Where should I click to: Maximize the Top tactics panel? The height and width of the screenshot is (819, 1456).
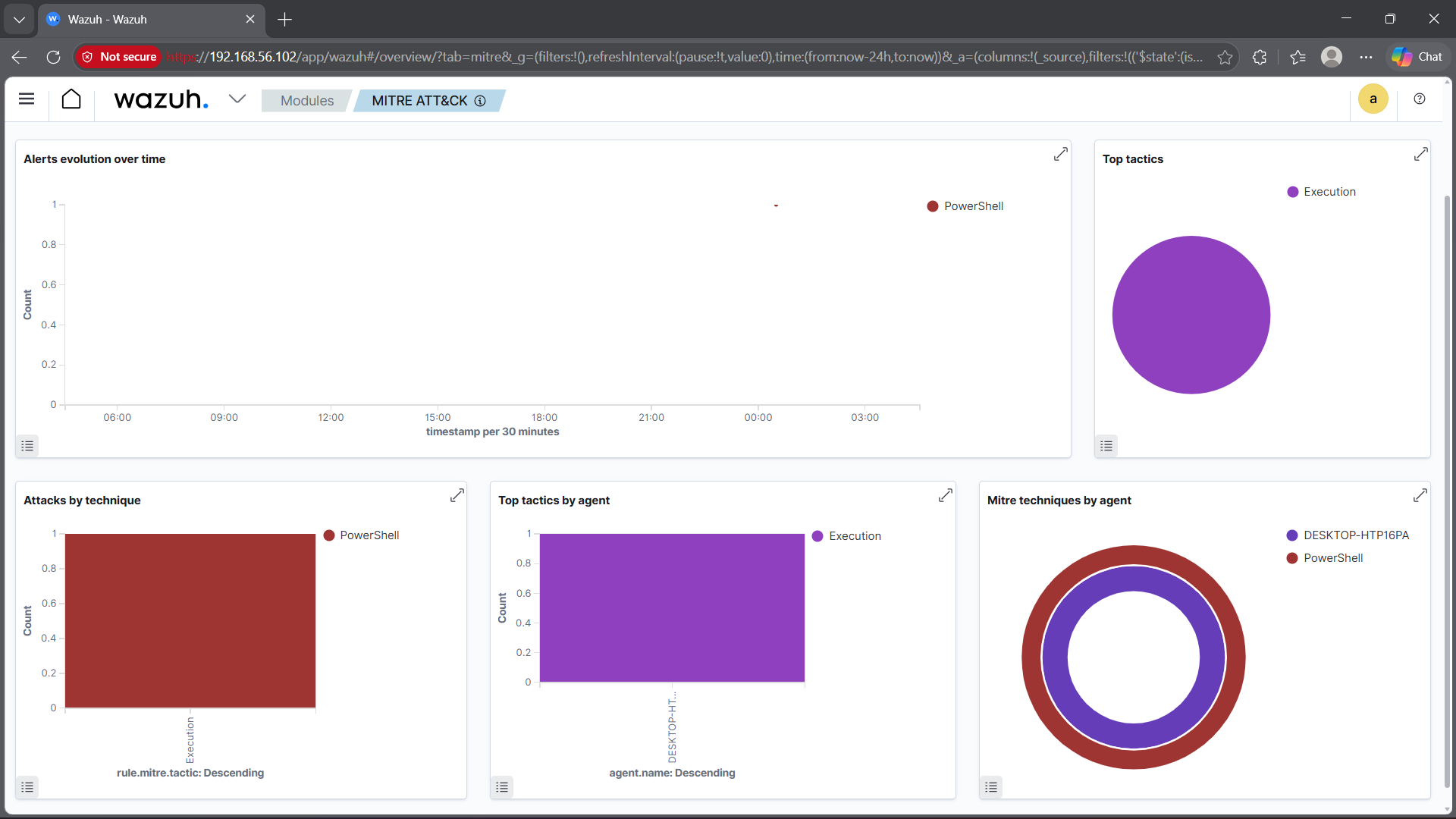click(1421, 155)
